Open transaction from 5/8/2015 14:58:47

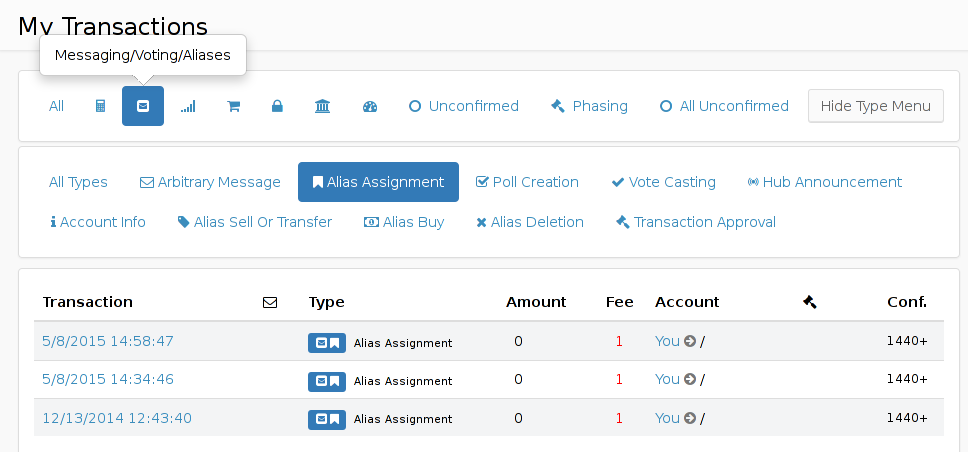[x=107, y=341]
